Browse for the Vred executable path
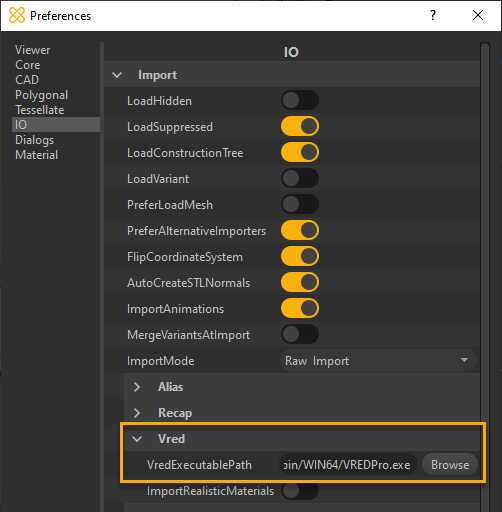This screenshot has height=512, width=502. point(450,465)
